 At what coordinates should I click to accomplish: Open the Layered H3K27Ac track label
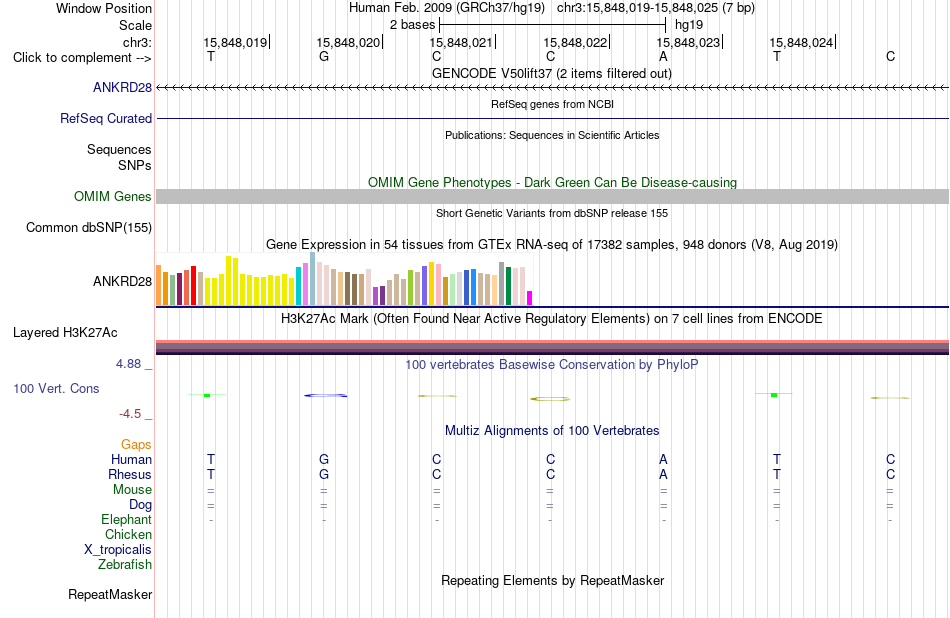click(65, 332)
